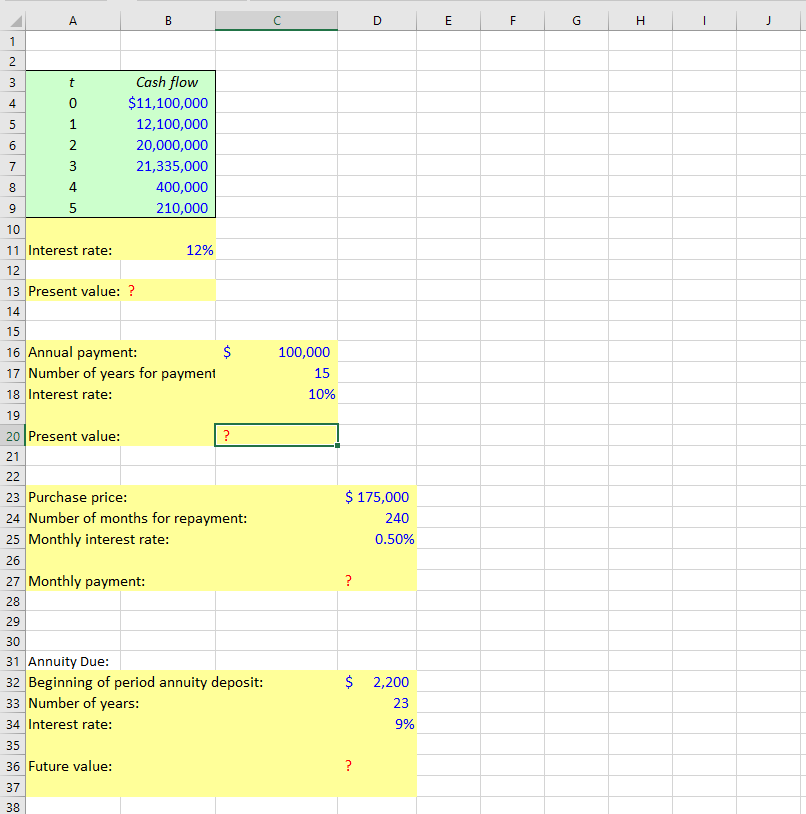Click 'Number of years:' label in row 33
Screen dimensions: 806x814
[84, 703]
